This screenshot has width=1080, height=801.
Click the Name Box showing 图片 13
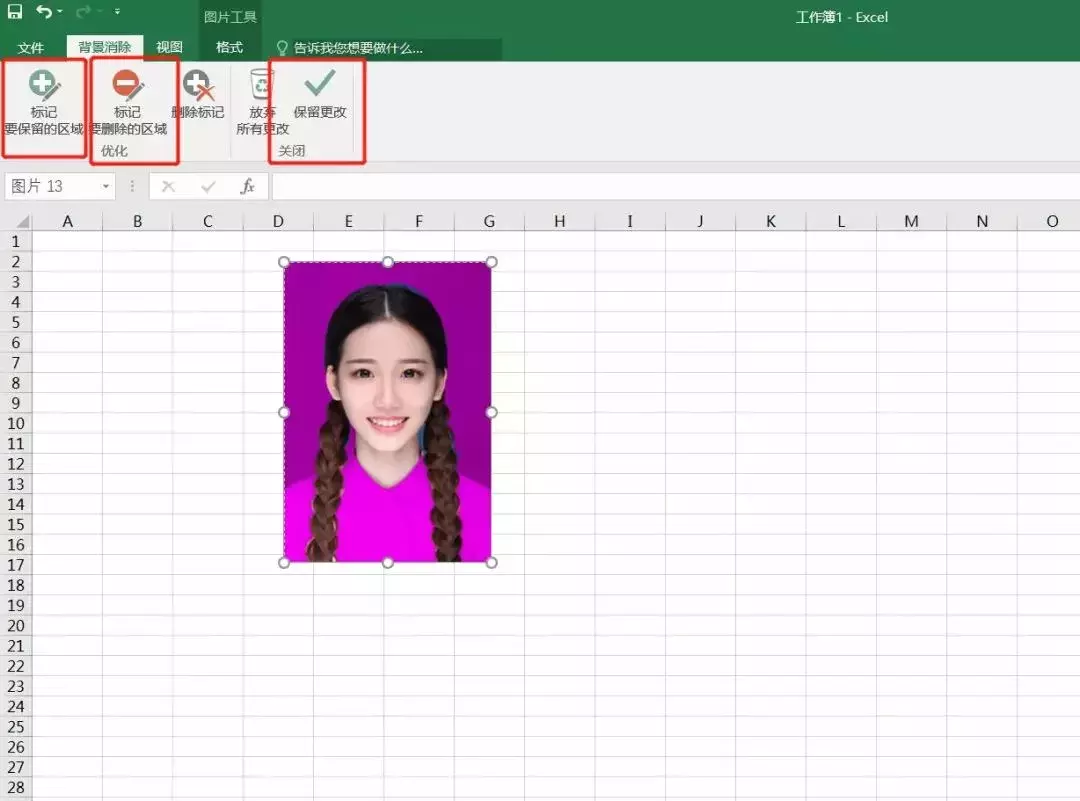coord(54,187)
